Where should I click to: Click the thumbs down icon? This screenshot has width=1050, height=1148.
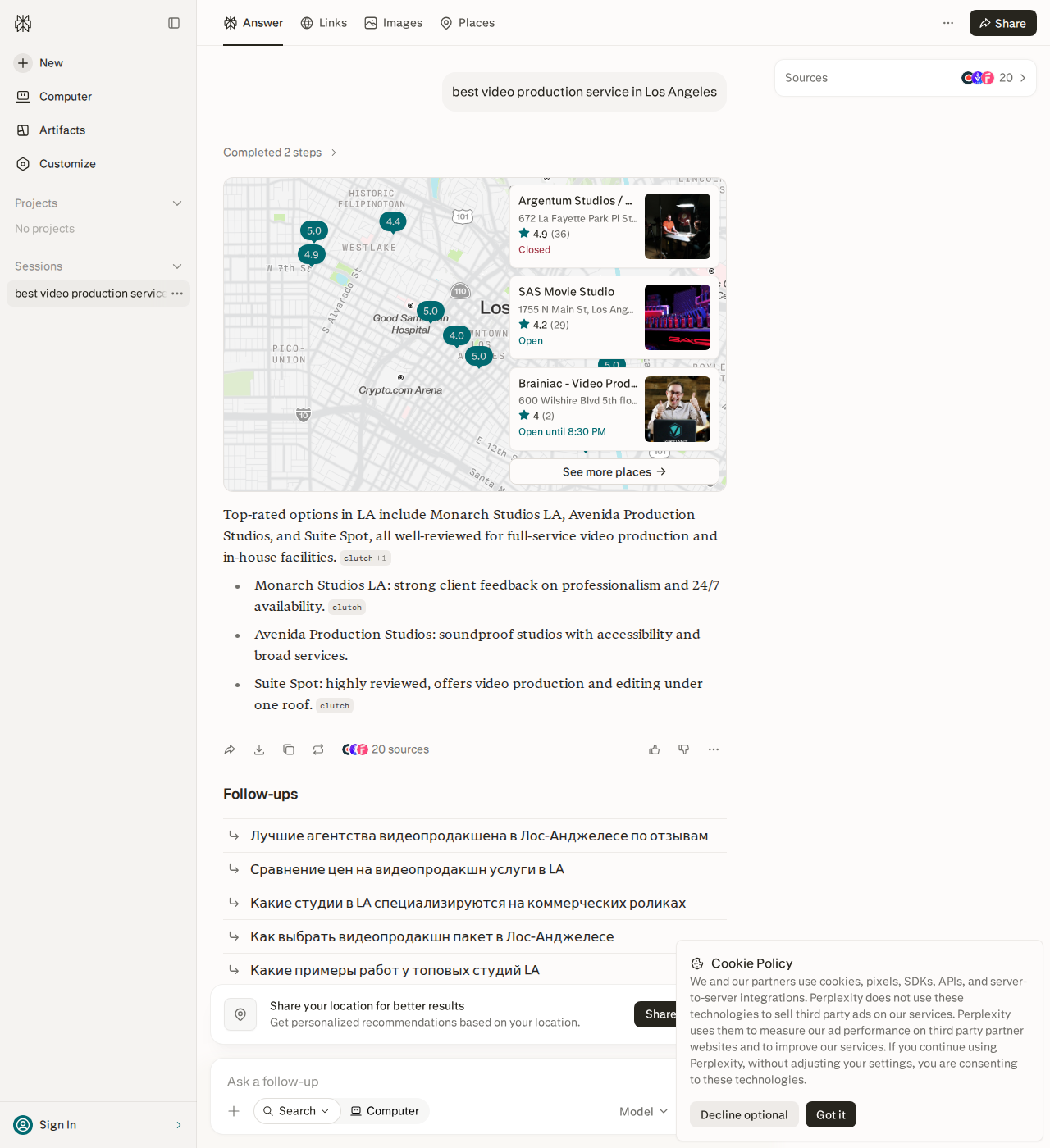tap(684, 749)
